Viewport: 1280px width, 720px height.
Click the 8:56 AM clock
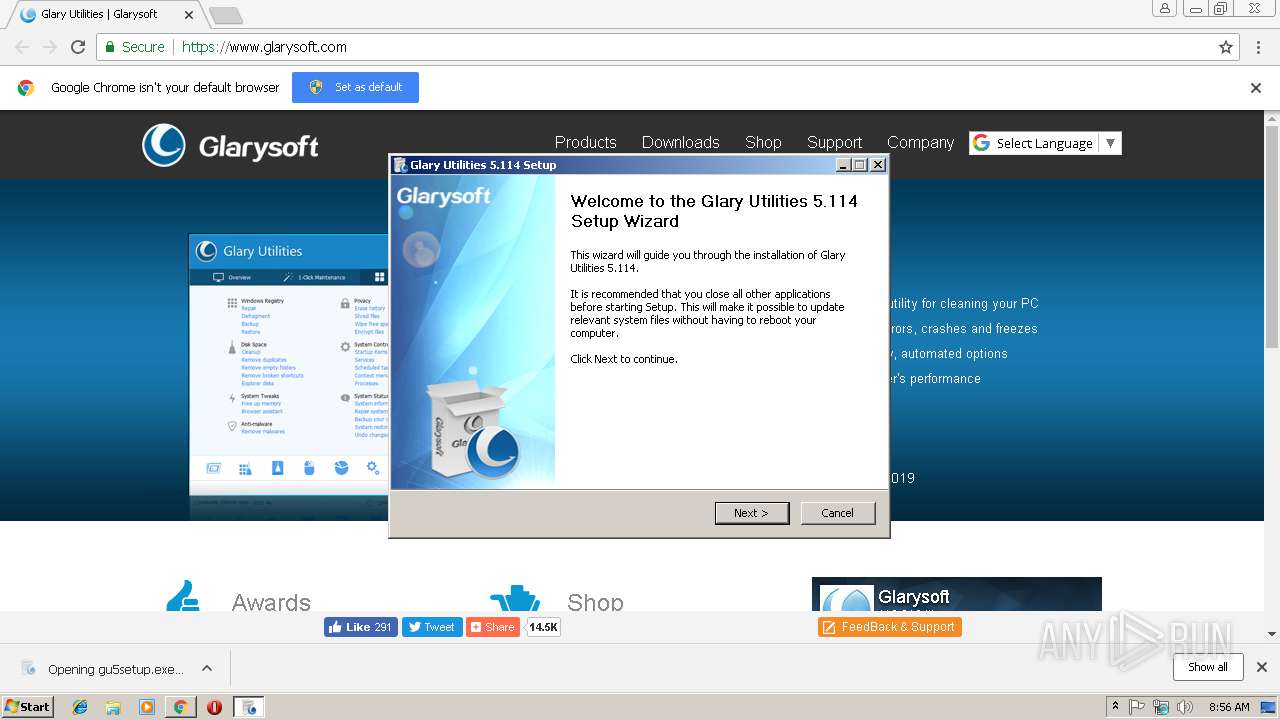point(1229,707)
